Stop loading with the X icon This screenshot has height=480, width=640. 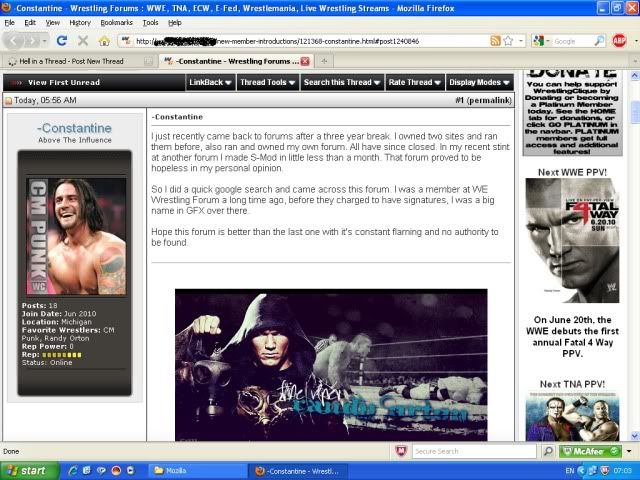[x=83, y=40]
